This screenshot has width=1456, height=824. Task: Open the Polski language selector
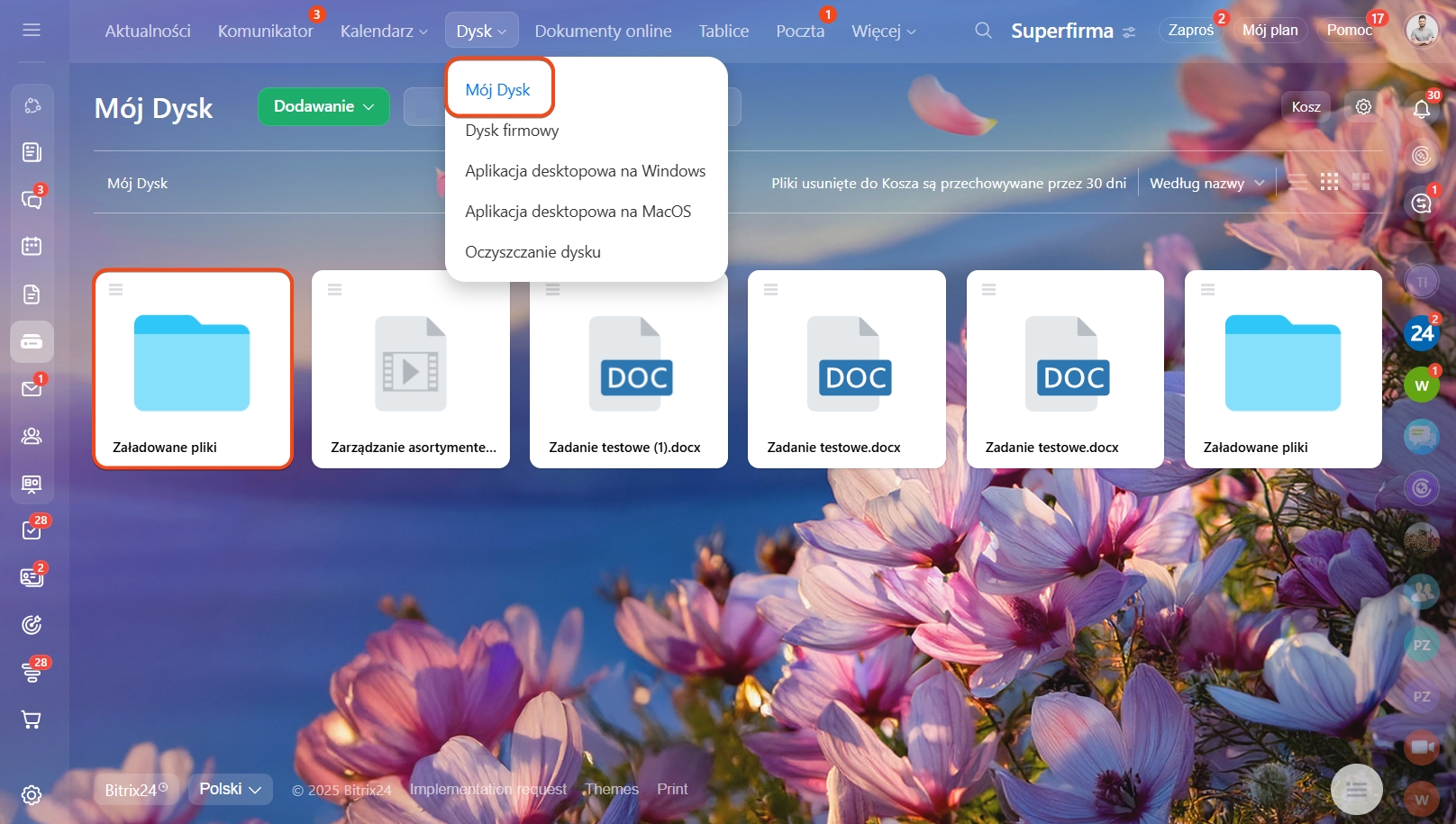point(230,789)
